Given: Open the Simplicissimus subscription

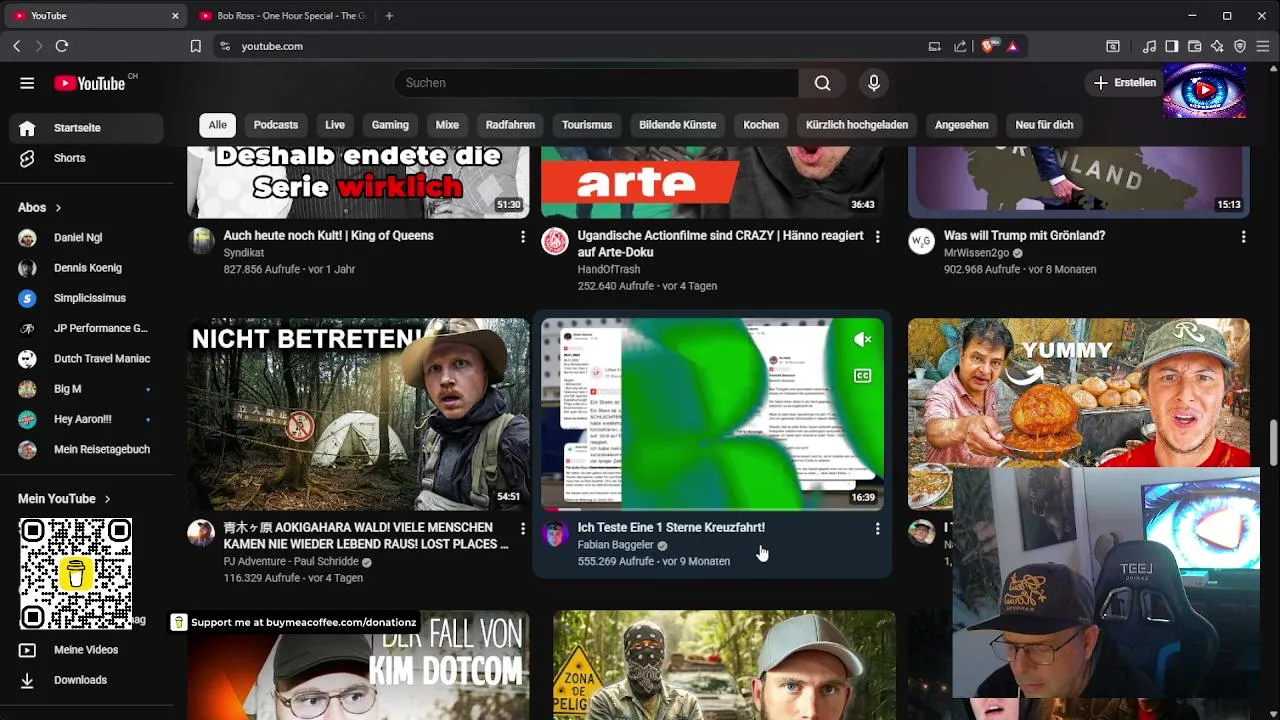Looking at the screenshot, I should tap(86, 298).
